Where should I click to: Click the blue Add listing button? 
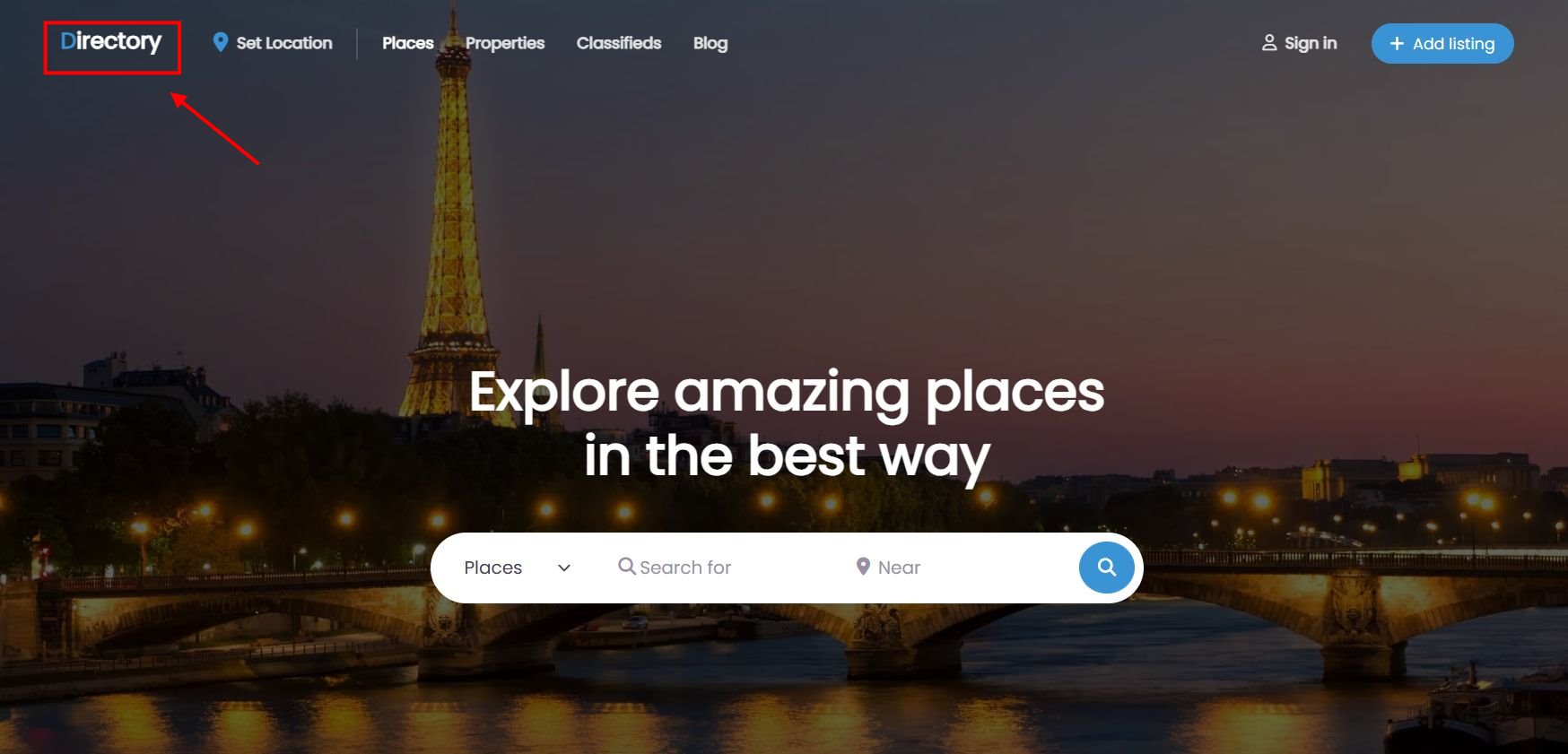(x=1442, y=43)
